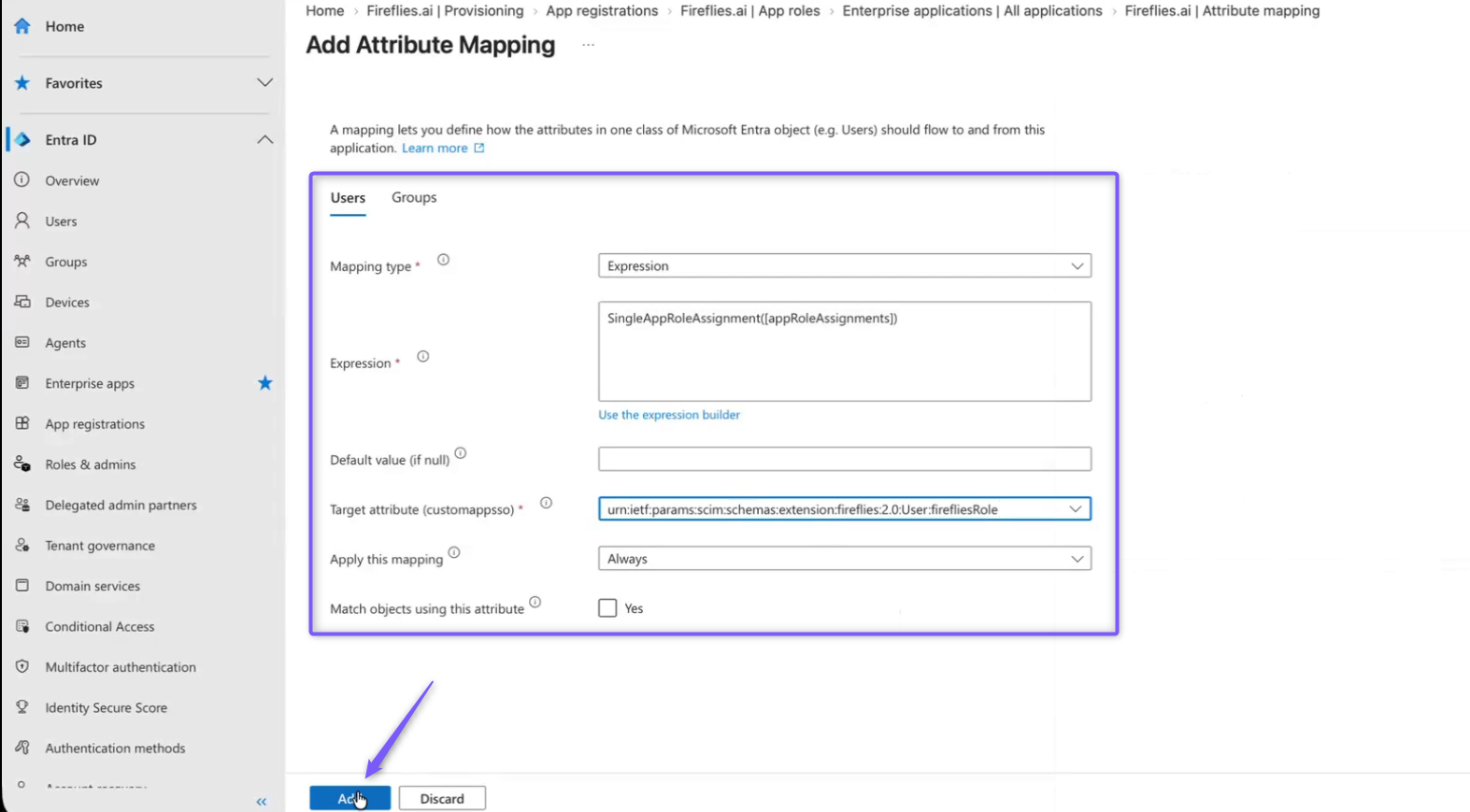This screenshot has height=812, width=1470.
Task: Click the Enterprise apps grid icon
Action: click(22, 383)
